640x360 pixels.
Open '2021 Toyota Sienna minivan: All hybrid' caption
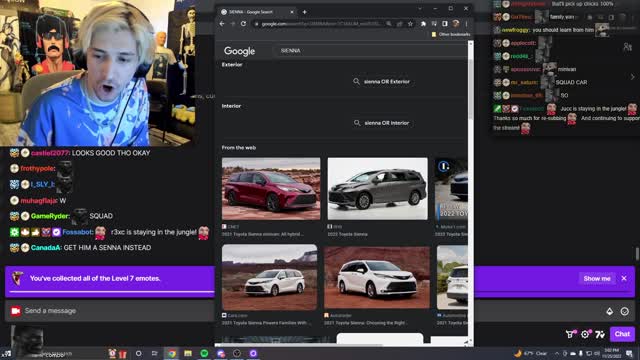click(x=262, y=234)
